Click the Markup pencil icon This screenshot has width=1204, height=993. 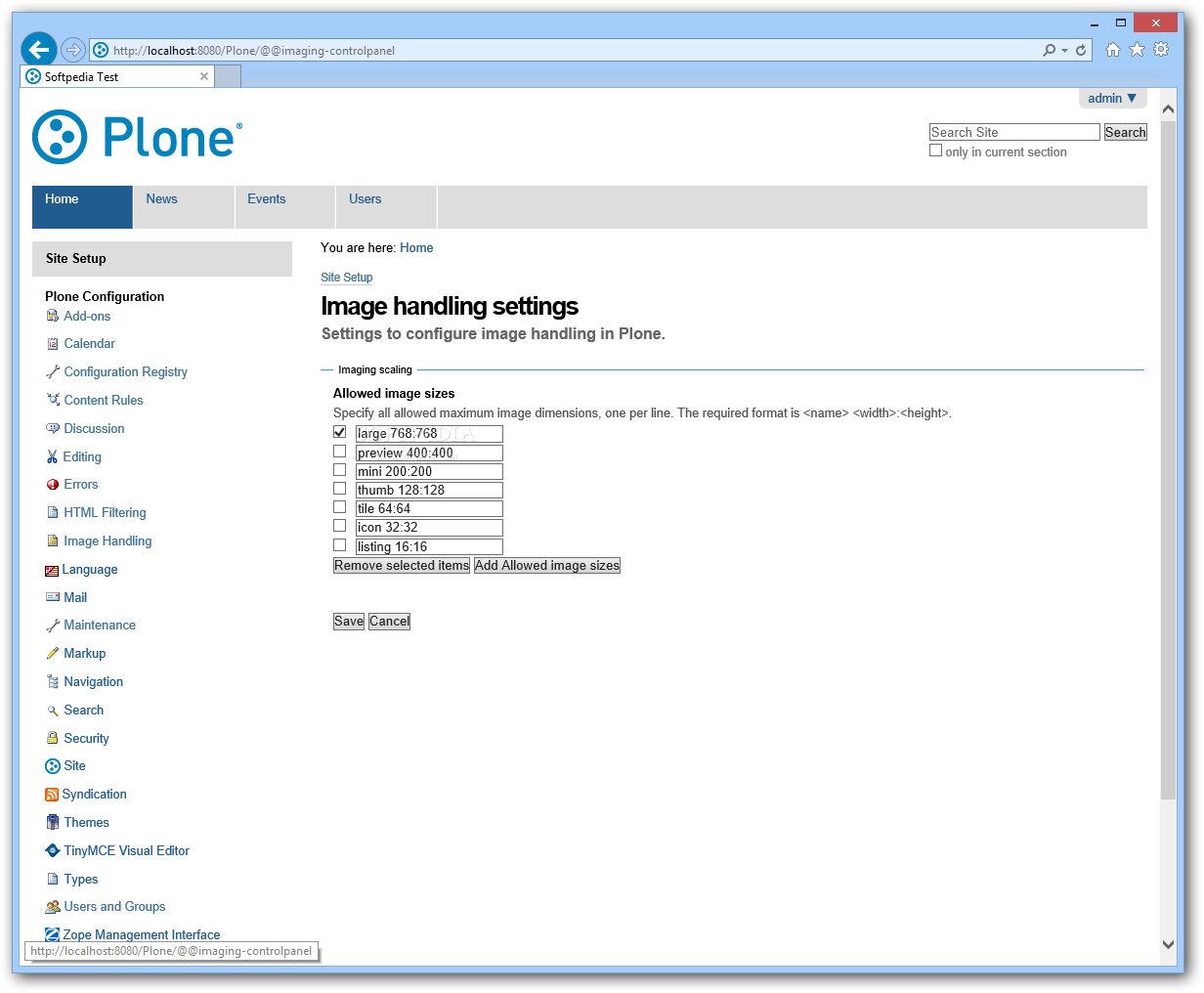[53, 653]
